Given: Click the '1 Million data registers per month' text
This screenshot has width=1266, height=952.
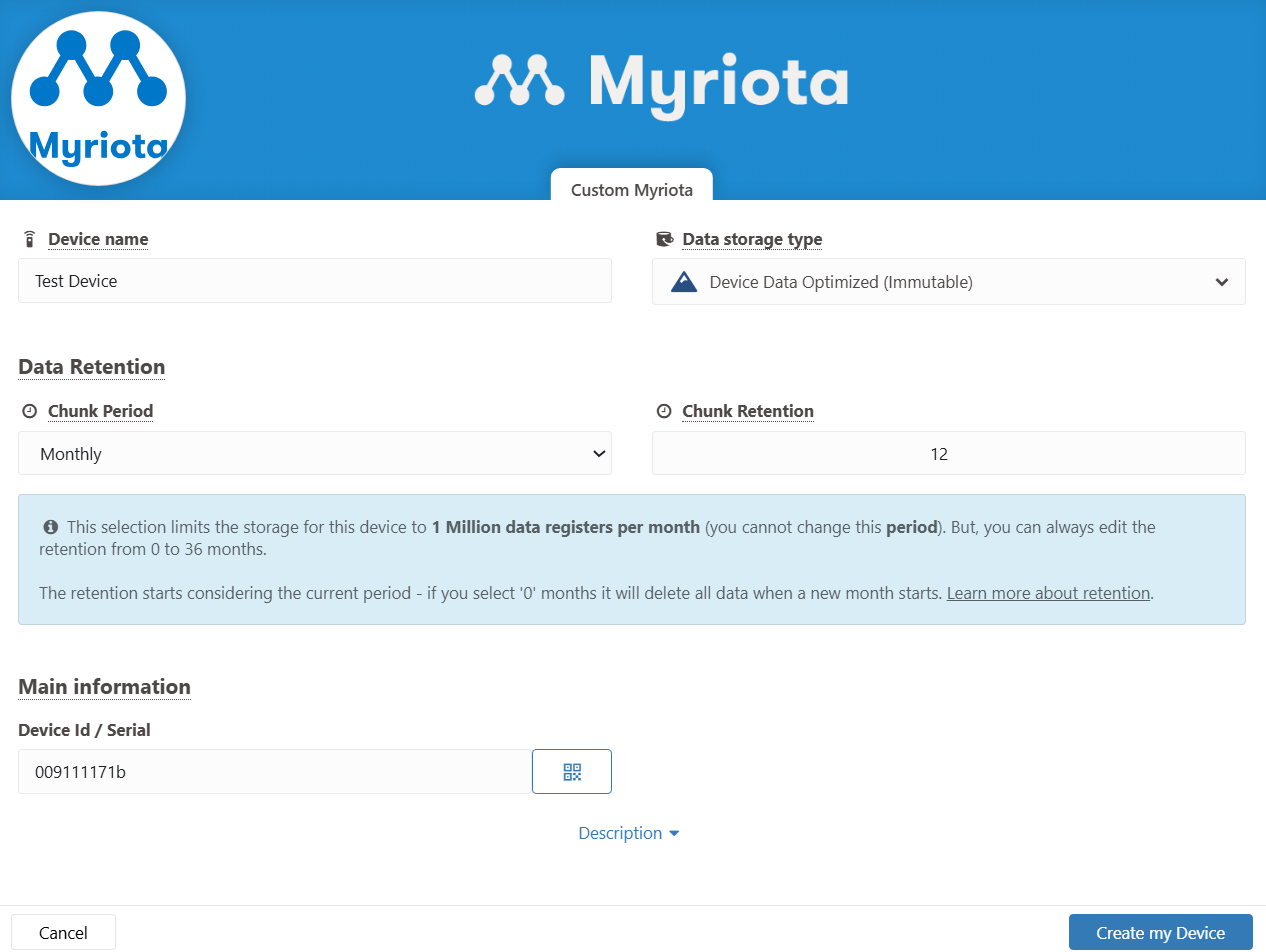Looking at the screenshot, I should pyautogui.click(x=566, y=527).
